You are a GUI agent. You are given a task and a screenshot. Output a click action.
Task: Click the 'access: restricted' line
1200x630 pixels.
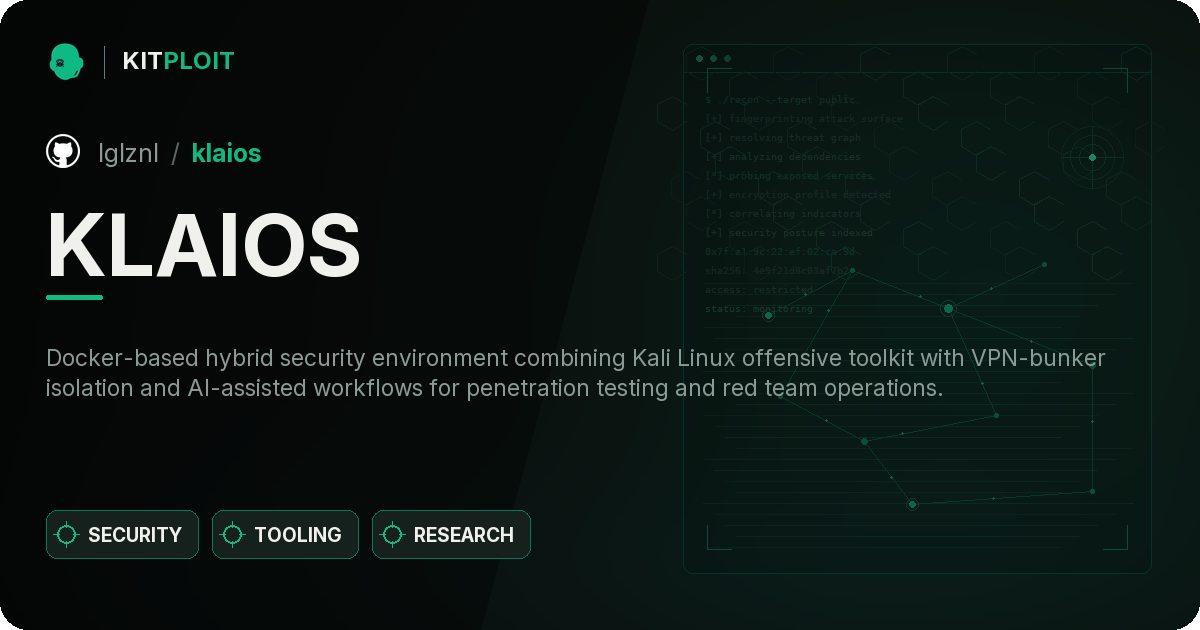(x=759, y=290)
